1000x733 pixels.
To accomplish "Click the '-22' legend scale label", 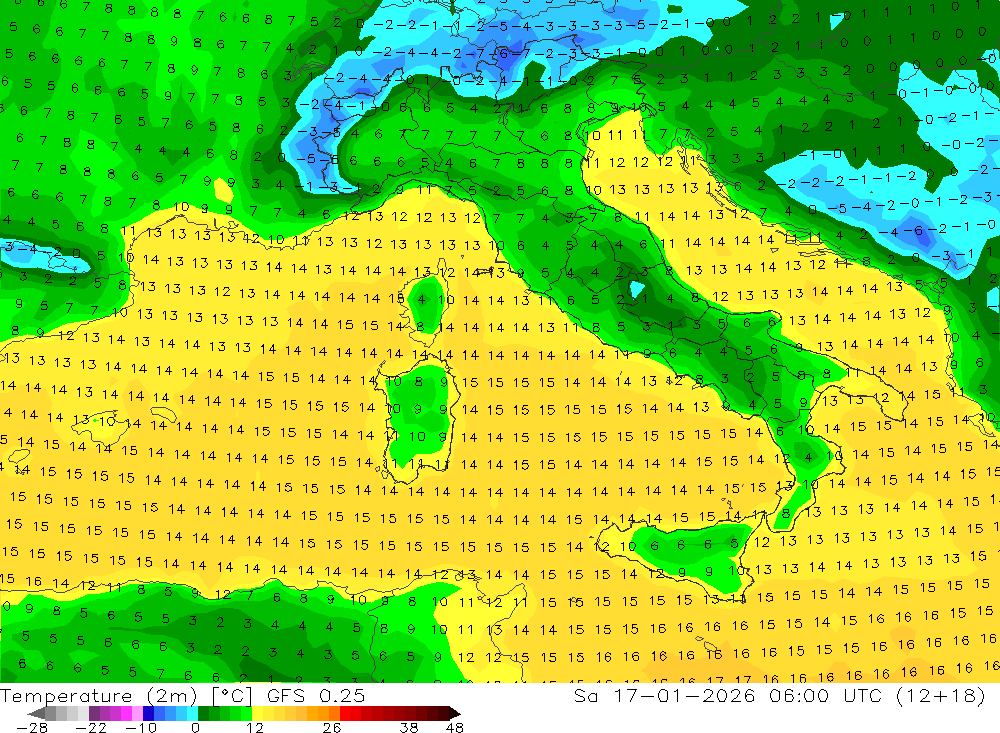I will click(x=91, y=728).
